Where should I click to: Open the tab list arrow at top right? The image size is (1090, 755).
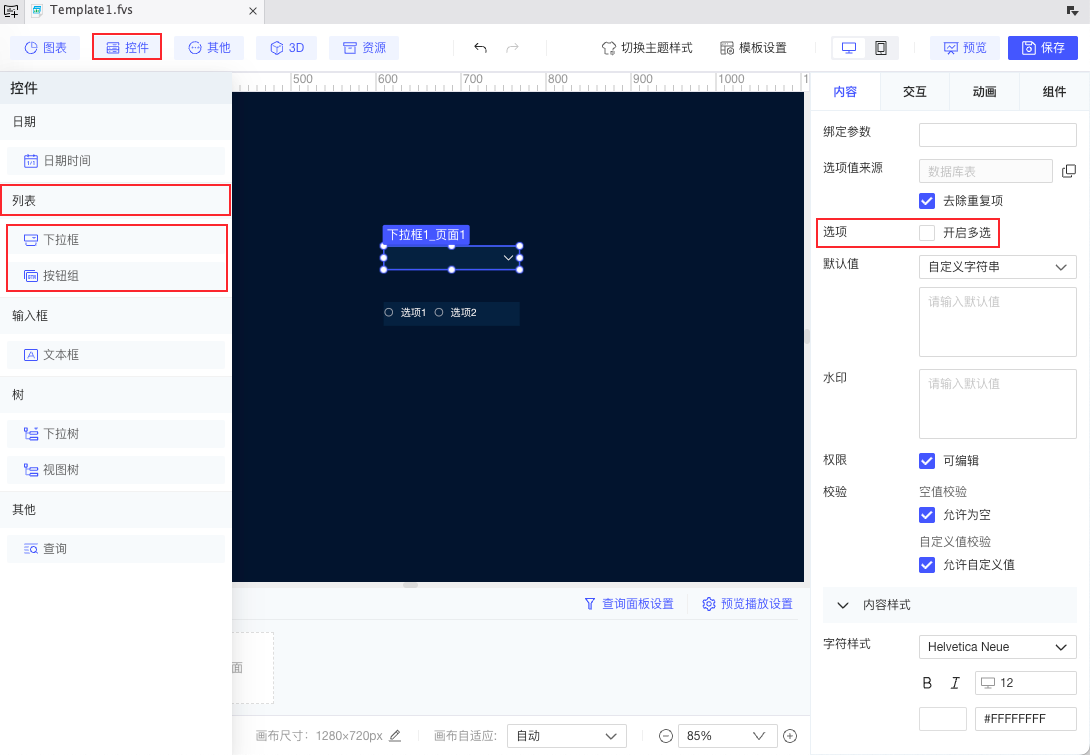[1073, 10]
